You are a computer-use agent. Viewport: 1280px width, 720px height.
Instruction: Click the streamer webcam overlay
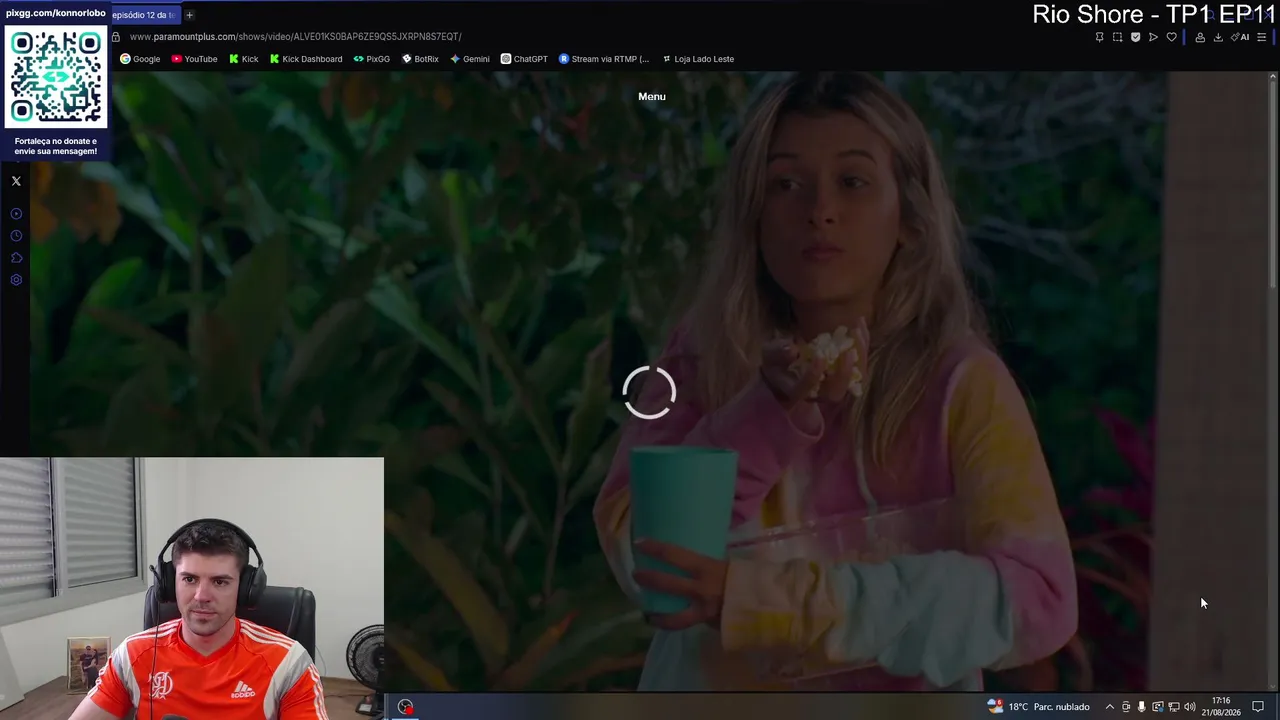tap(191, 588)
